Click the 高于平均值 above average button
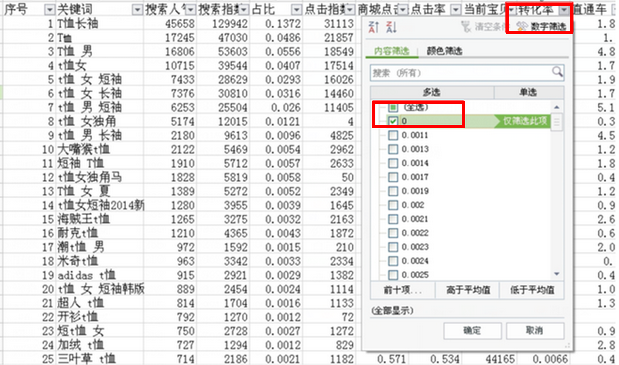Image resolution: width=619 pixels, height=365 pixels. pos(468,290)
